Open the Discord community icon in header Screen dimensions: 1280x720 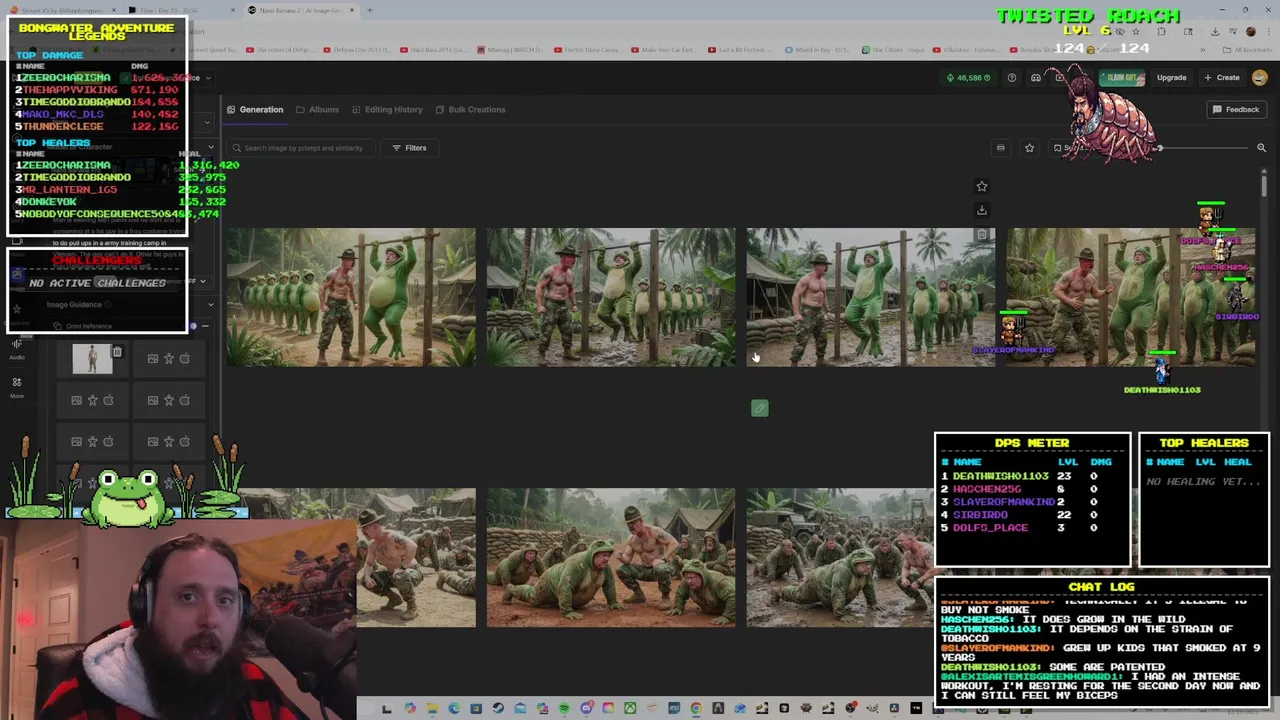[1036, 77]
